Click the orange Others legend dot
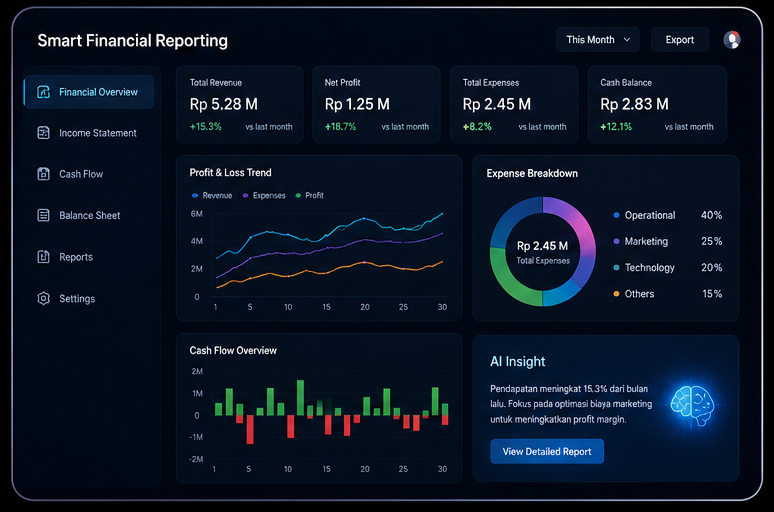Viewport: 774px width, 512px height. [616, 294]
